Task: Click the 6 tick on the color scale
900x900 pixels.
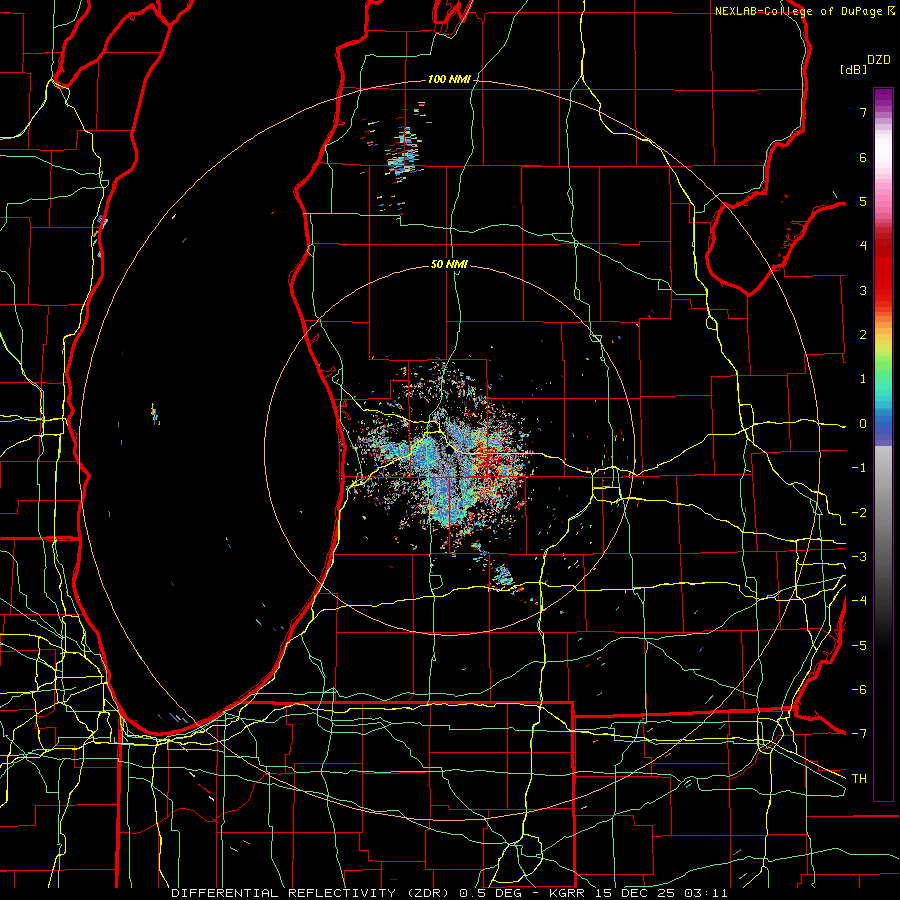Action: coord(863,157)
